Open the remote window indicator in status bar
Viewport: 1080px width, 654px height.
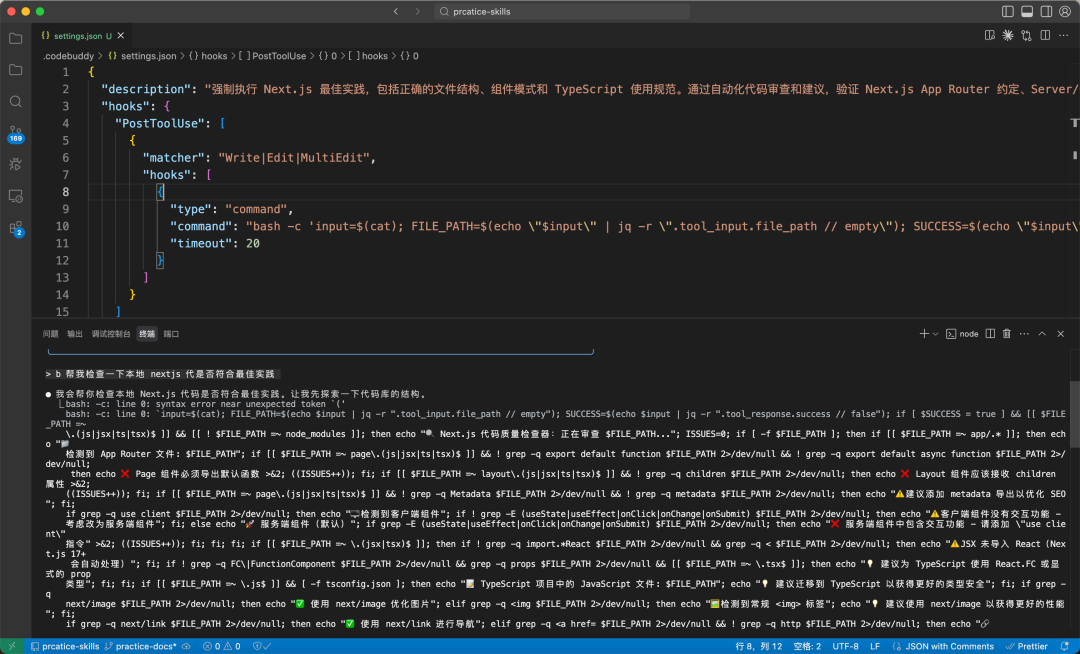[x=12, y=646]
